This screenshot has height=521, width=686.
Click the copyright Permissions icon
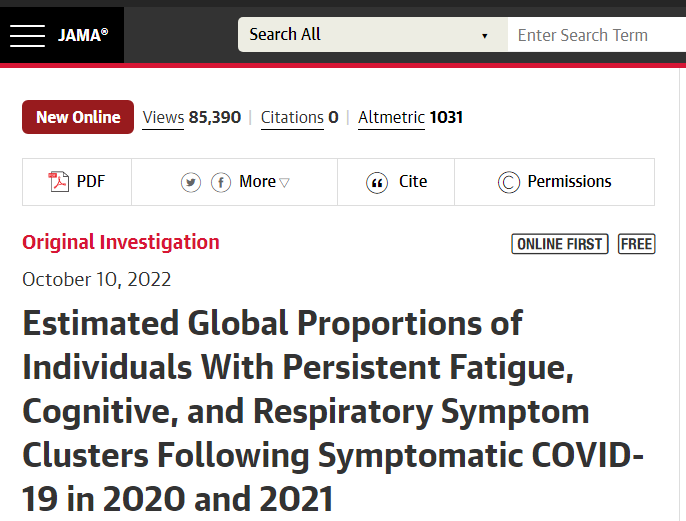tap(509, 182)
